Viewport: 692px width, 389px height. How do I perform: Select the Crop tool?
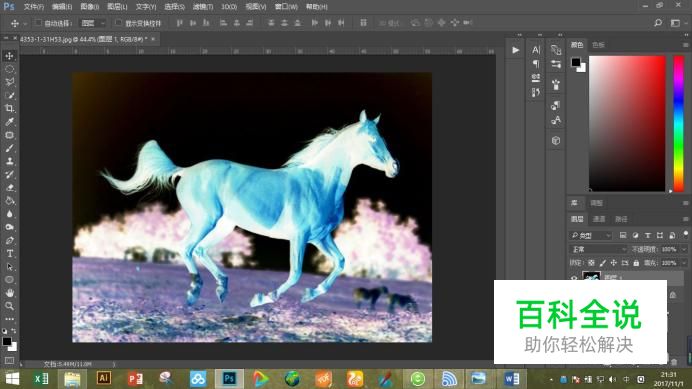[9, 109]
